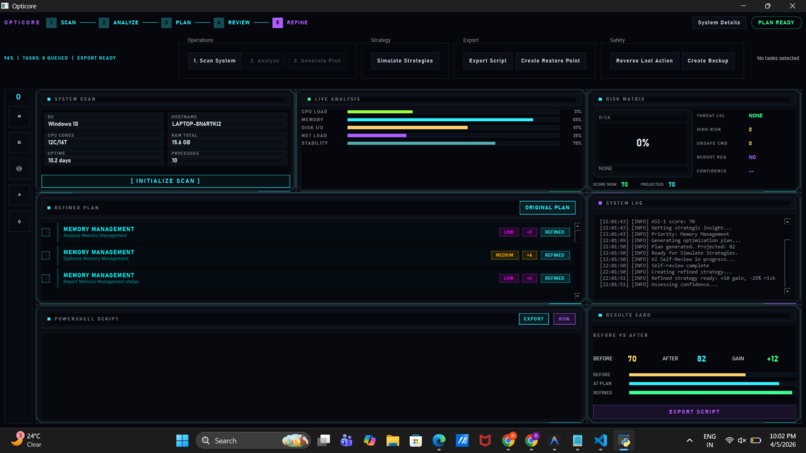
Task: Switch to the REVIEW step
Action: (239, 23)
